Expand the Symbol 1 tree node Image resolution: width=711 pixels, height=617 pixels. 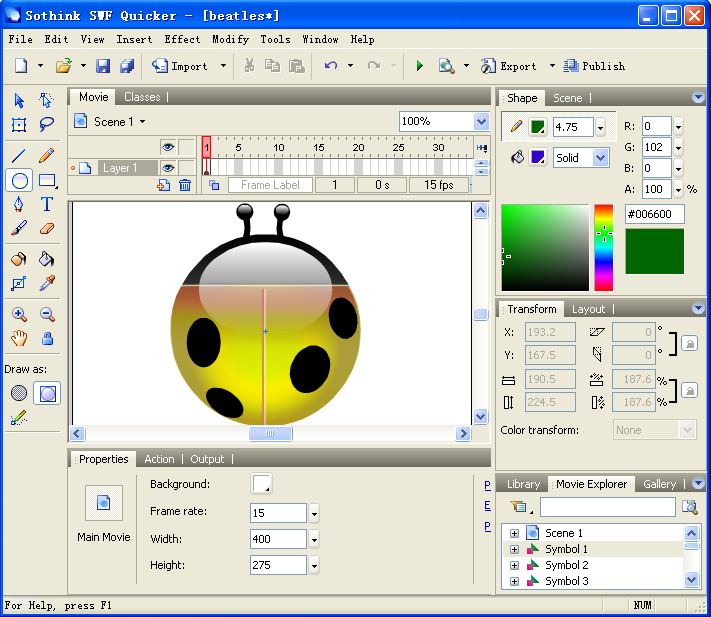click(x=514, y=549)
